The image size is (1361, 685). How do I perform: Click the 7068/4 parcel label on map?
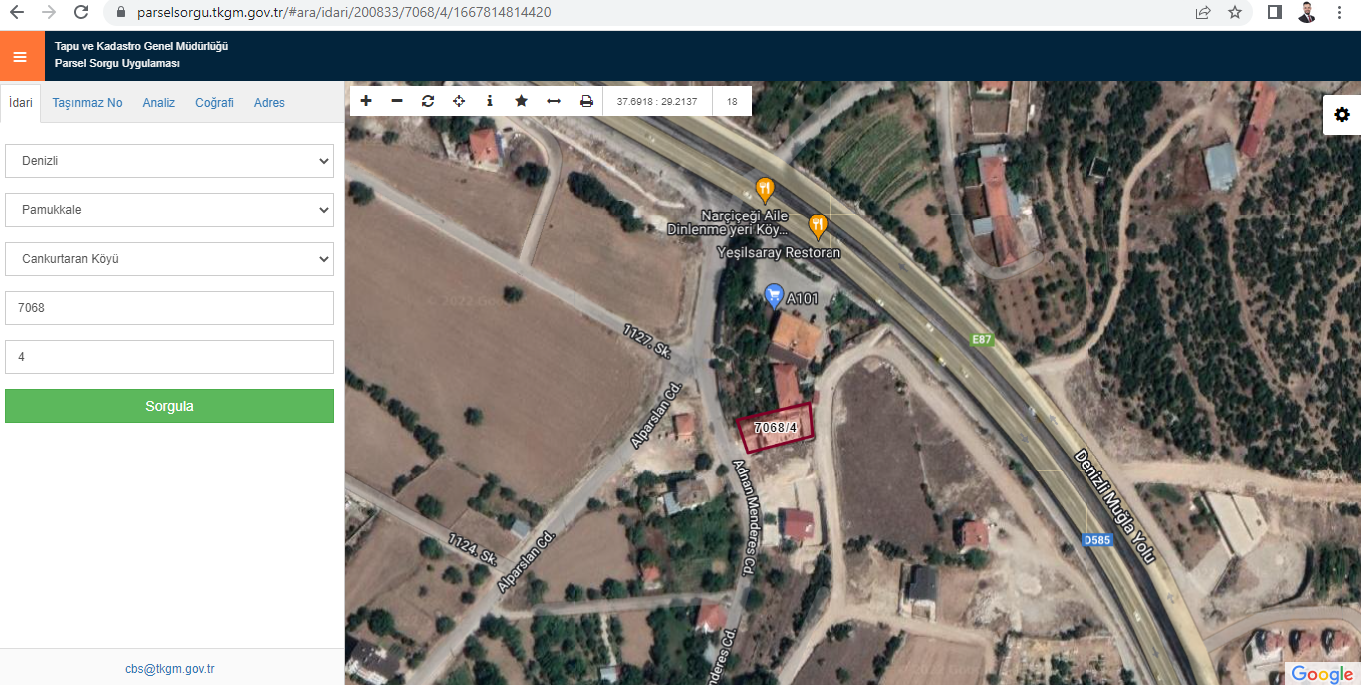click(776, 428)
